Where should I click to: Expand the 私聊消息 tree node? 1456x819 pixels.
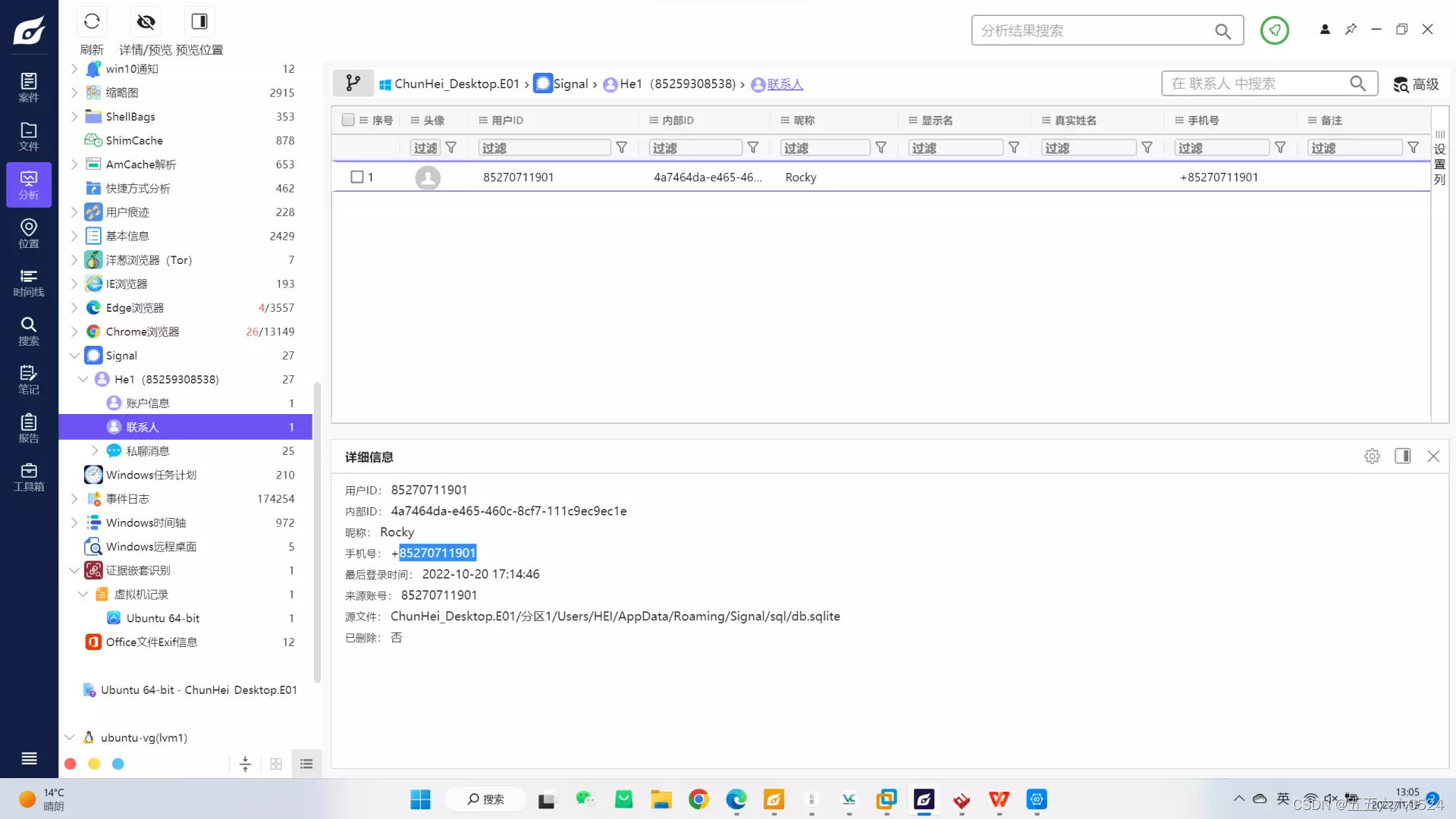(x=95, y=451)
